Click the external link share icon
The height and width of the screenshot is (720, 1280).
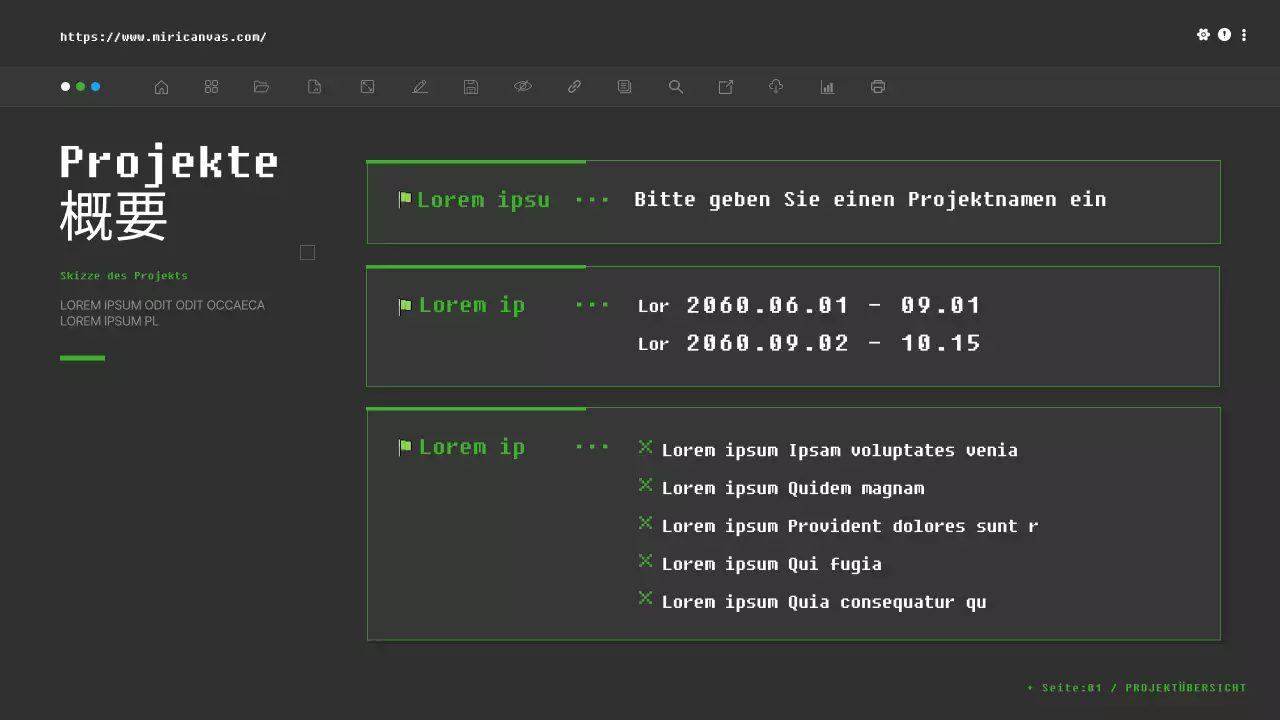click(x=726, y=87)
